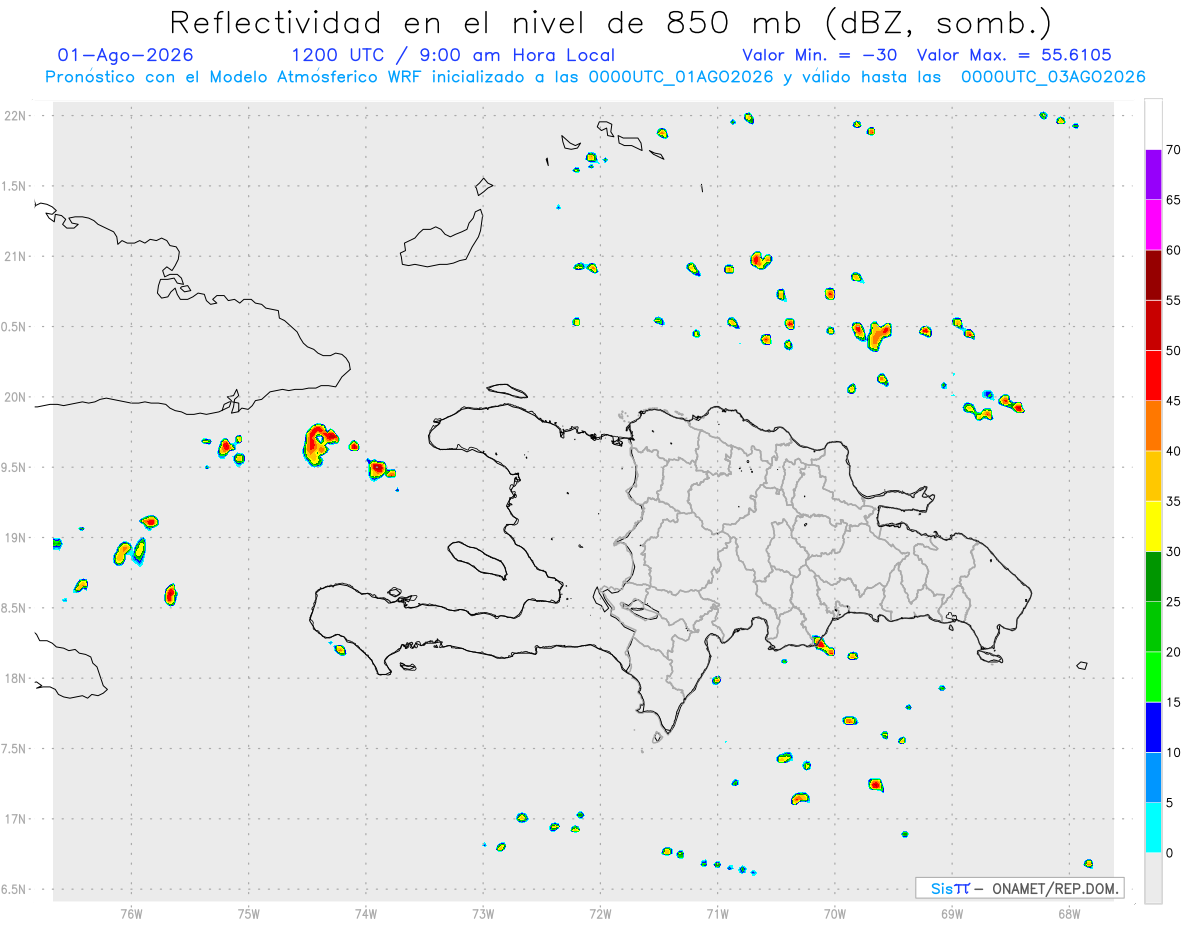Click the white above-70 colorbar segment
The width and height of the screenshot is (1200, 927).
tap(1153, 124)
